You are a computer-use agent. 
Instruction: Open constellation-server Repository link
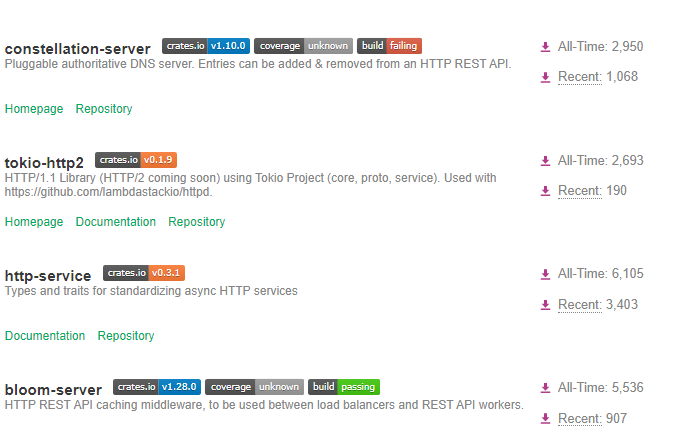[x=104, y=109]
